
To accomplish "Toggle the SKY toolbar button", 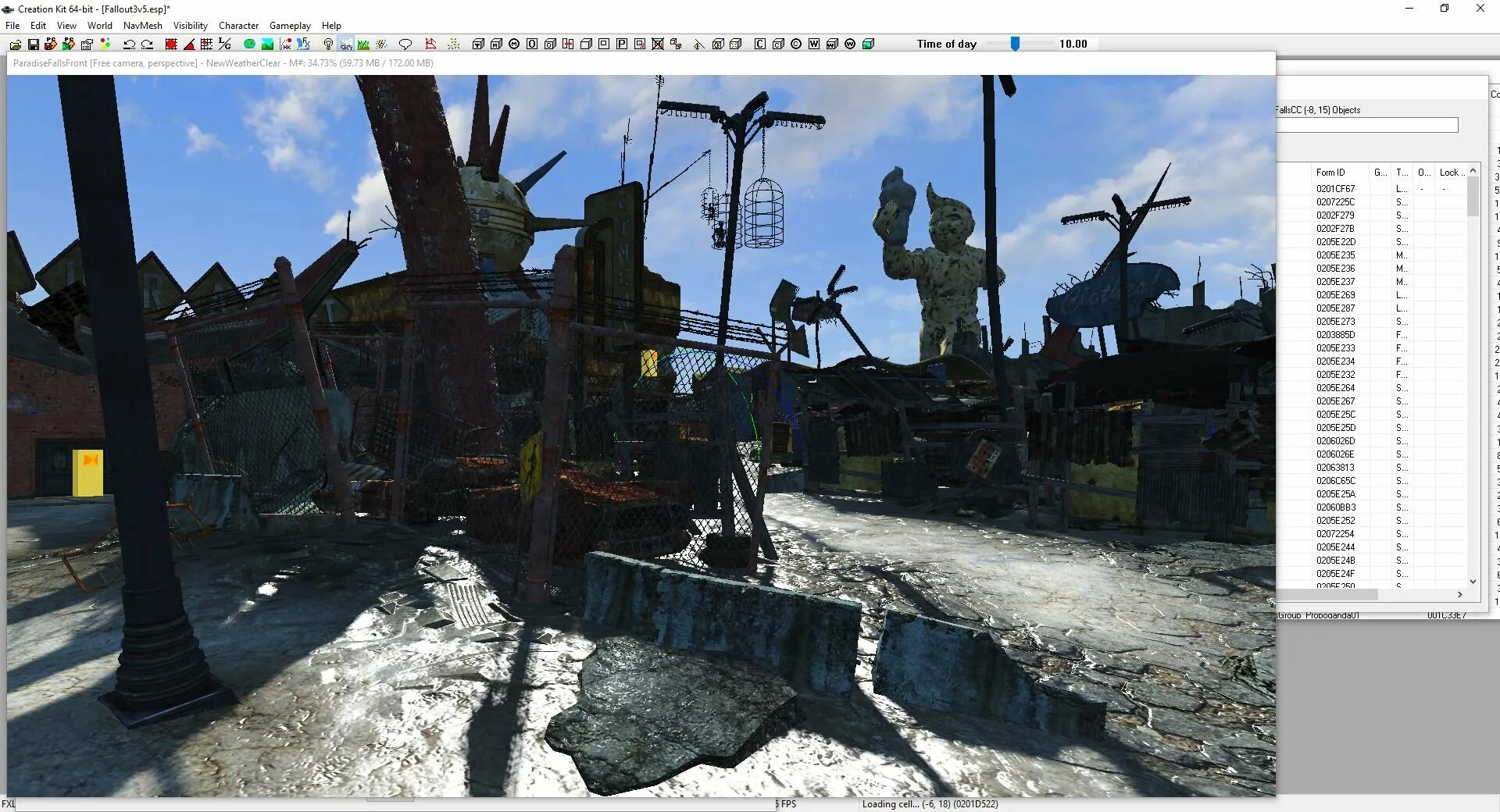I will click(346, 45).
